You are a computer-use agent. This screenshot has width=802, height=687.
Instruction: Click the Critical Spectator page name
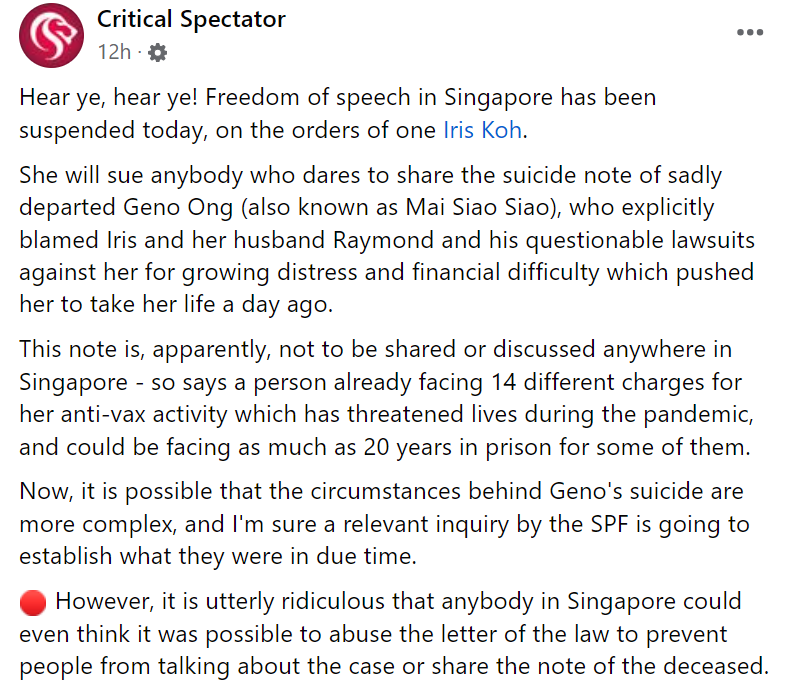pyautogui.click(x=191, y=19)
